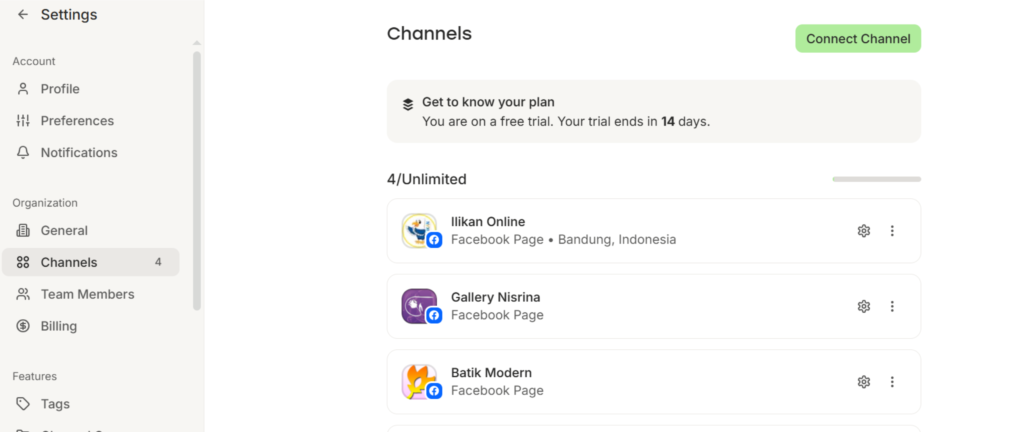
Task: Select Channels in sidebar
Action: pos(91,262)
